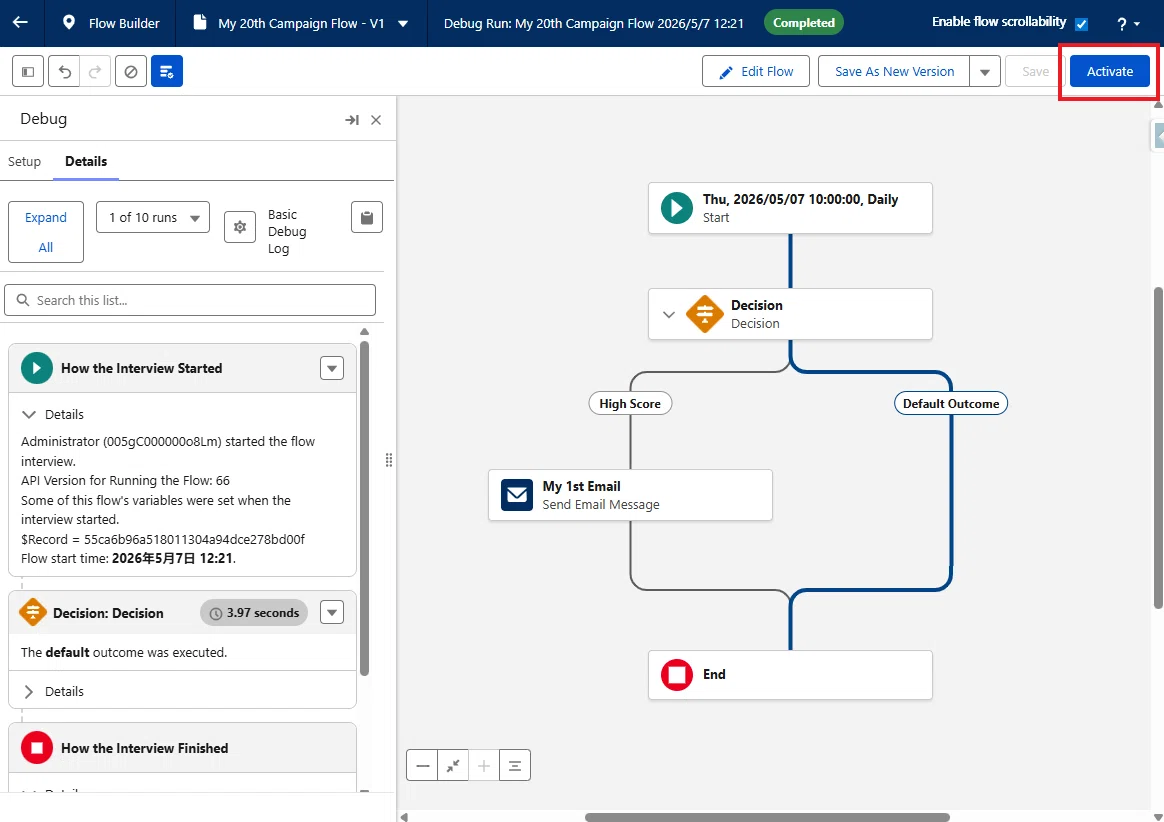Screen dimensions: 1164x822
Task: Click Save As New Version
Action: pyautogui.click(x=894, y=71)
